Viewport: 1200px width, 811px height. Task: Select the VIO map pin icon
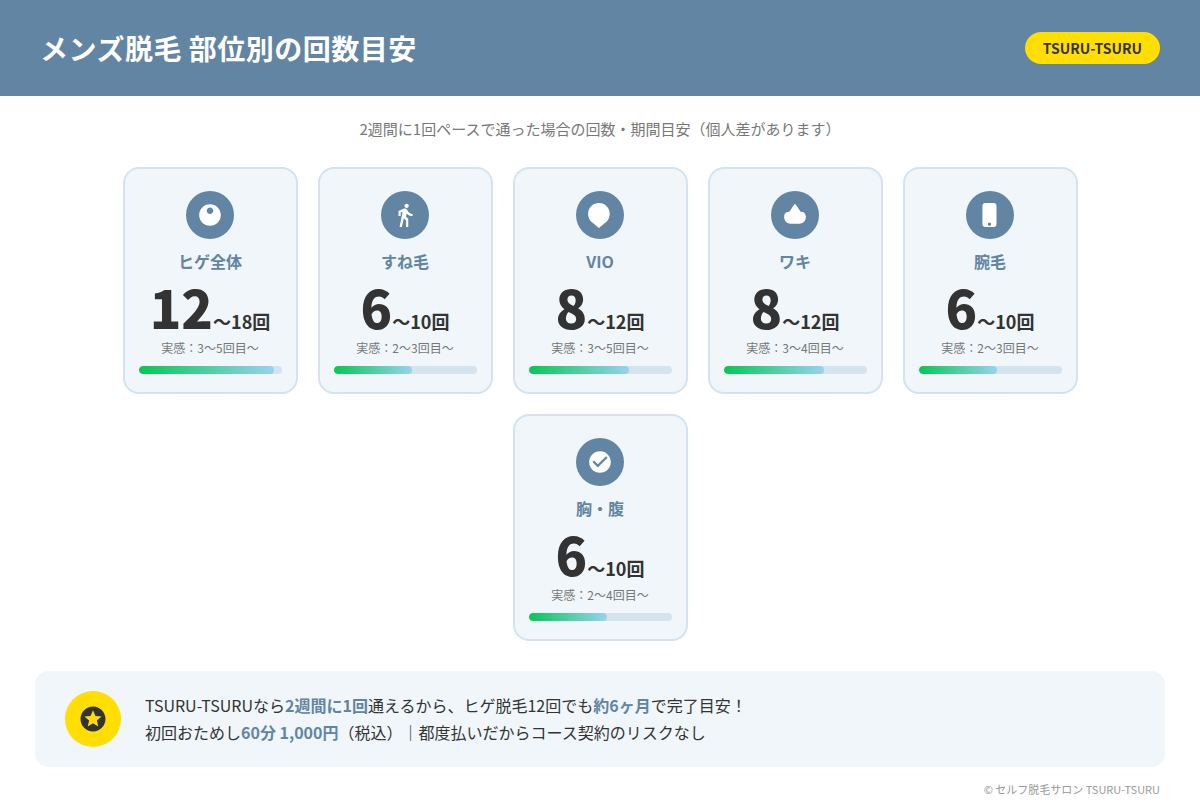(x=600, y=215)
